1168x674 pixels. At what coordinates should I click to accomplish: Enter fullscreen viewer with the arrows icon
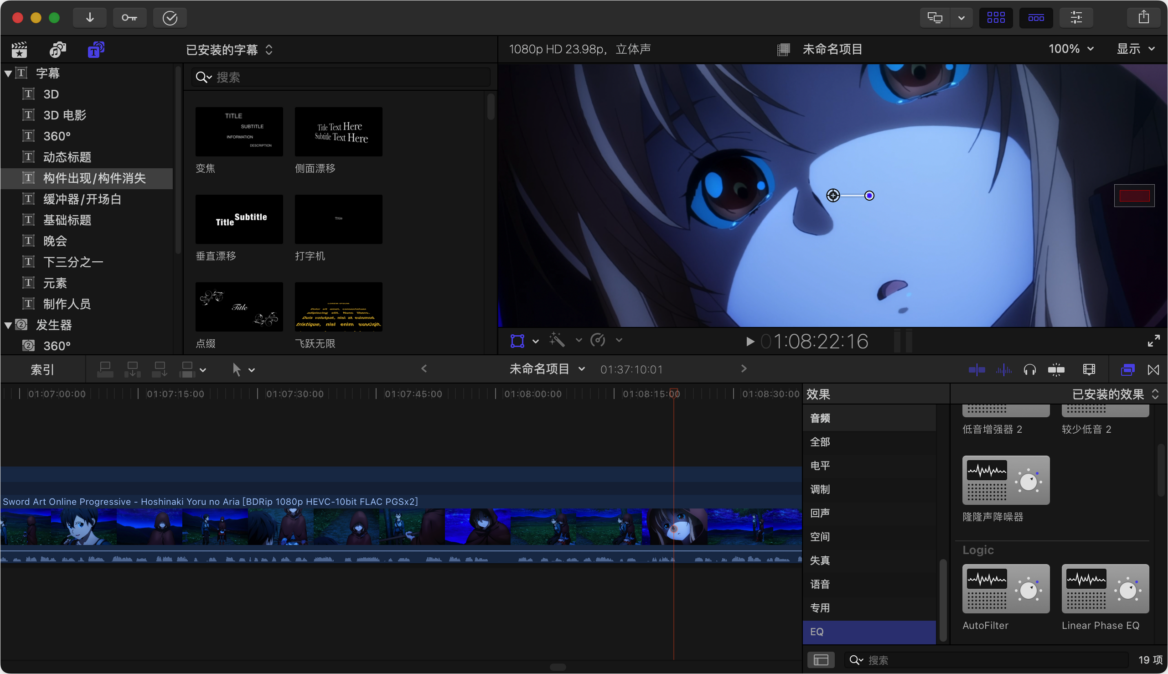click(x=1153, y=341)
